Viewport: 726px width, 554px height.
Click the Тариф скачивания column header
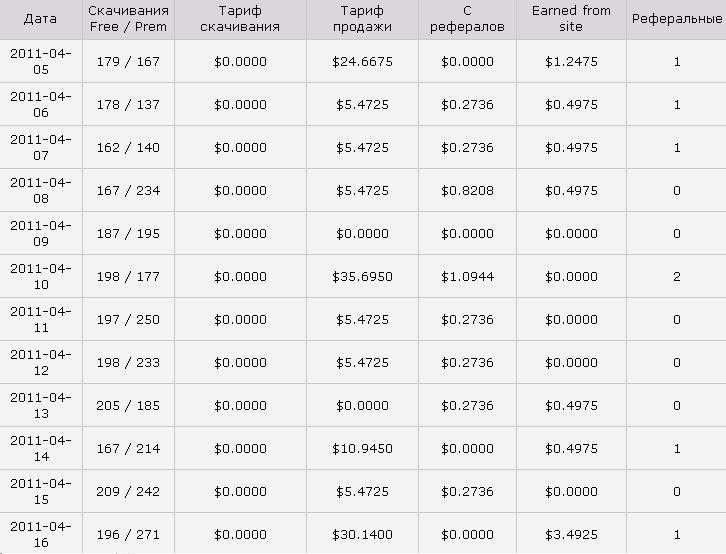coord(240,19)
